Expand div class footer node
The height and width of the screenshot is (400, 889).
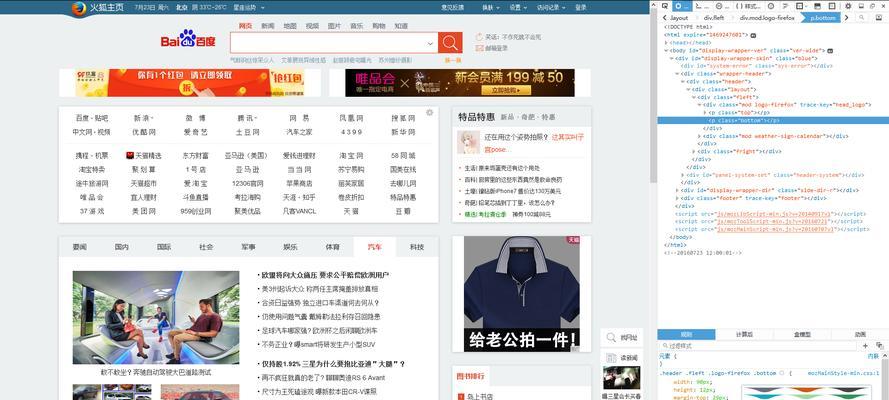pyautogui.click(x=678, y=198)
